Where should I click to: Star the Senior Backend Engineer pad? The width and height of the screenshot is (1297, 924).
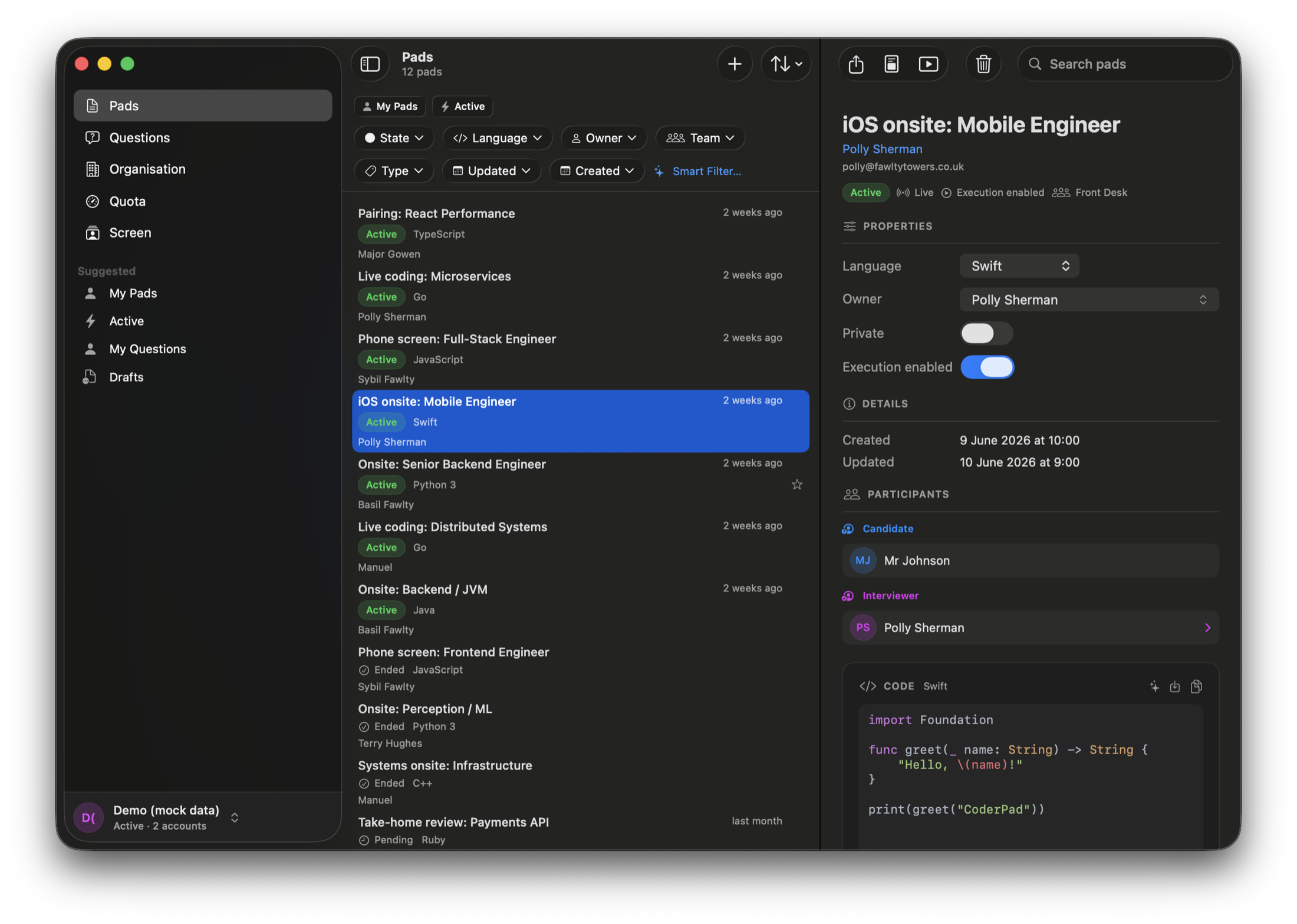coord(796,485)
